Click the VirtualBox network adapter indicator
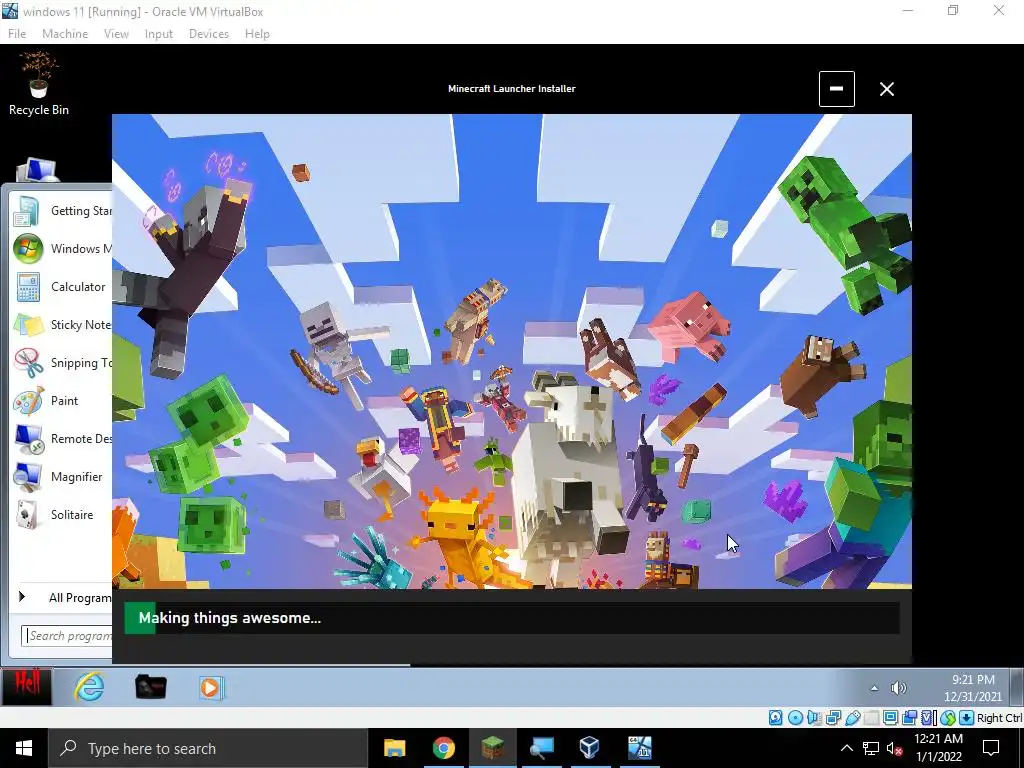Viewport: 1024px width, 768px height. coord(833,718)
